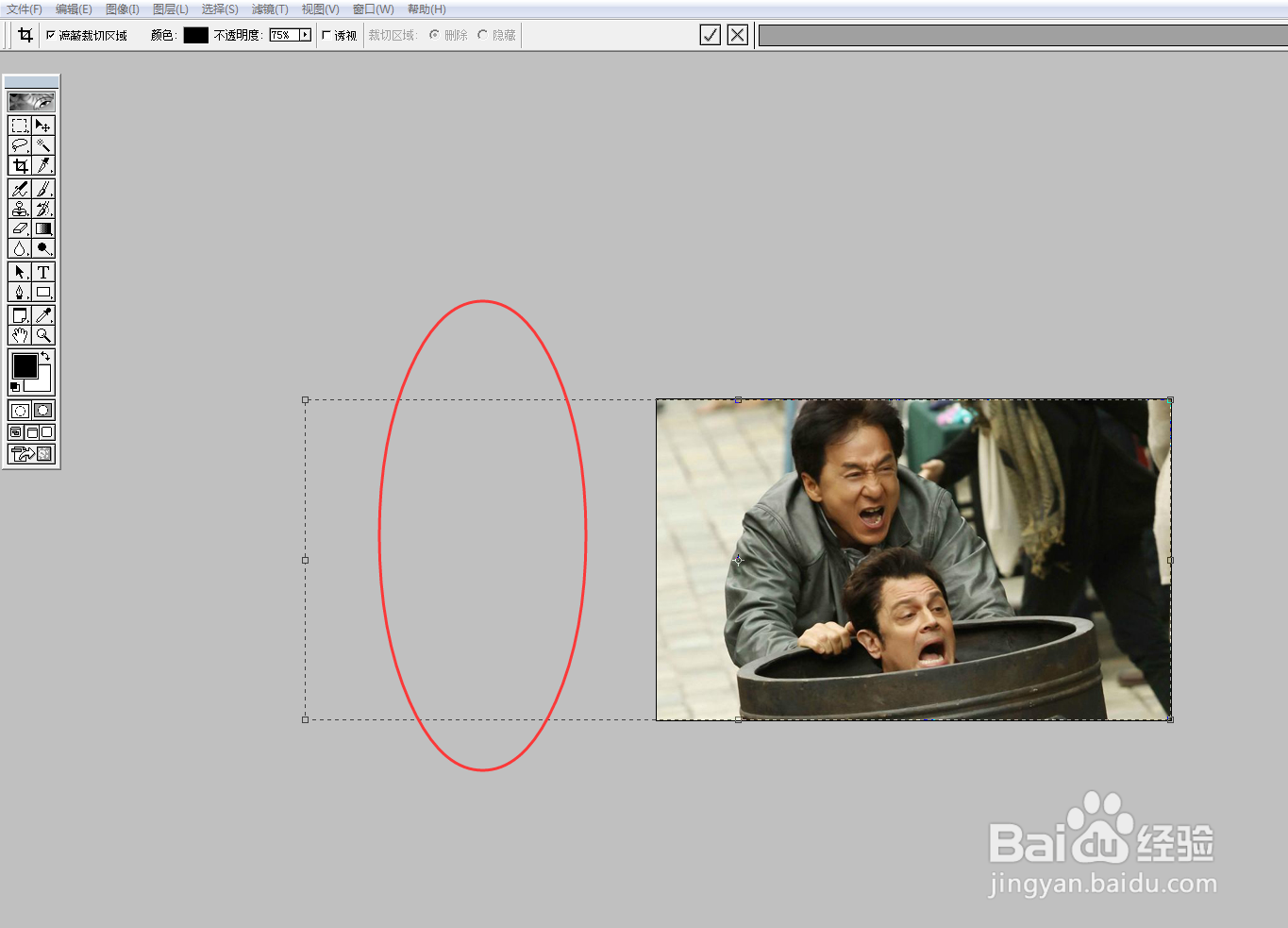The width and height of the screenshot is (1288, 928).
Task: Open the opacity slider arrow
Action: (x=305, y=35)
